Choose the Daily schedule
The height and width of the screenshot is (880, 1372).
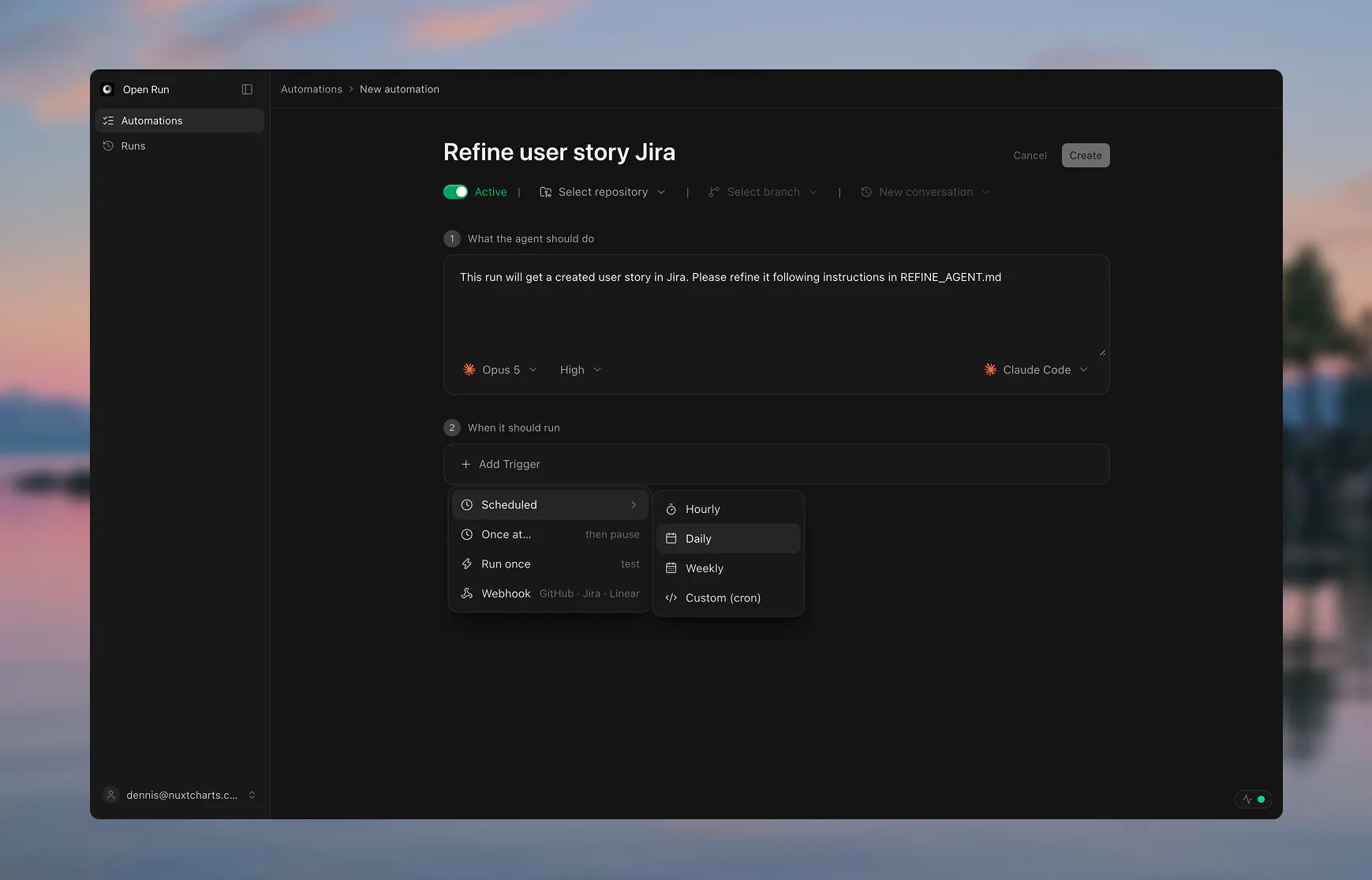pos(728,538)
